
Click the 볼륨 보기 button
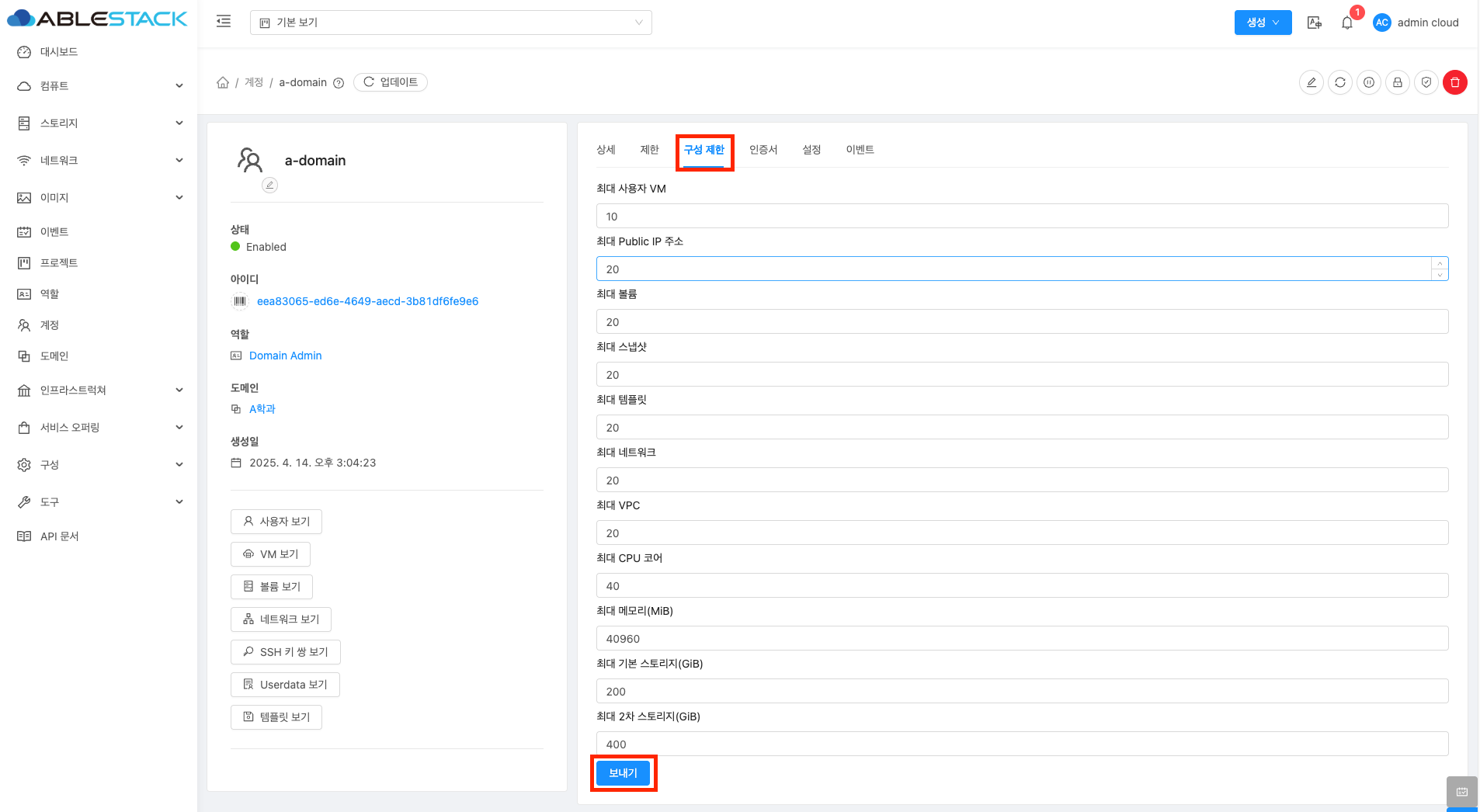tap(272, 587)
